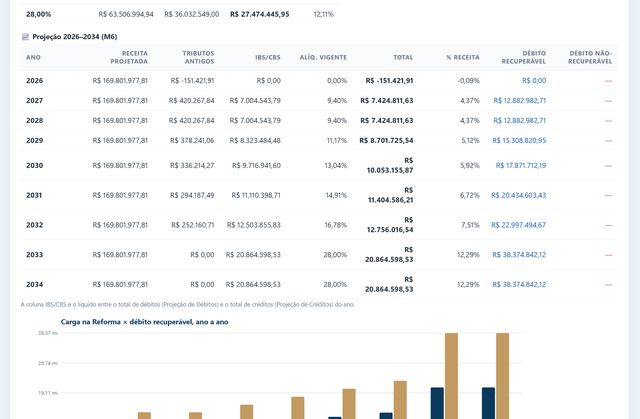640x419 pixels.
Task: Click the 11,17% alíquota vigente cell
Action: click(x=337, y=141)
